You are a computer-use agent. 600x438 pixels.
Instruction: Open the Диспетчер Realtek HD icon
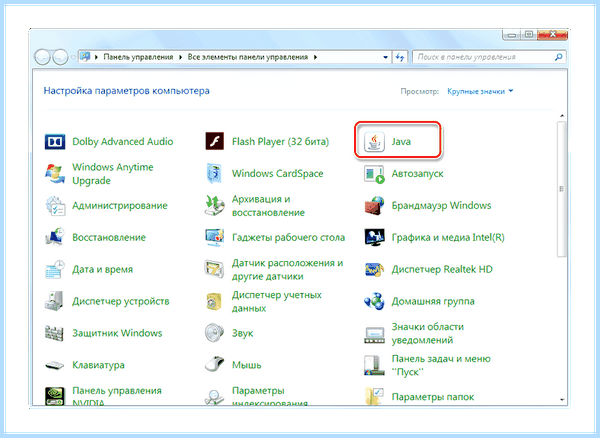(374, 269)
